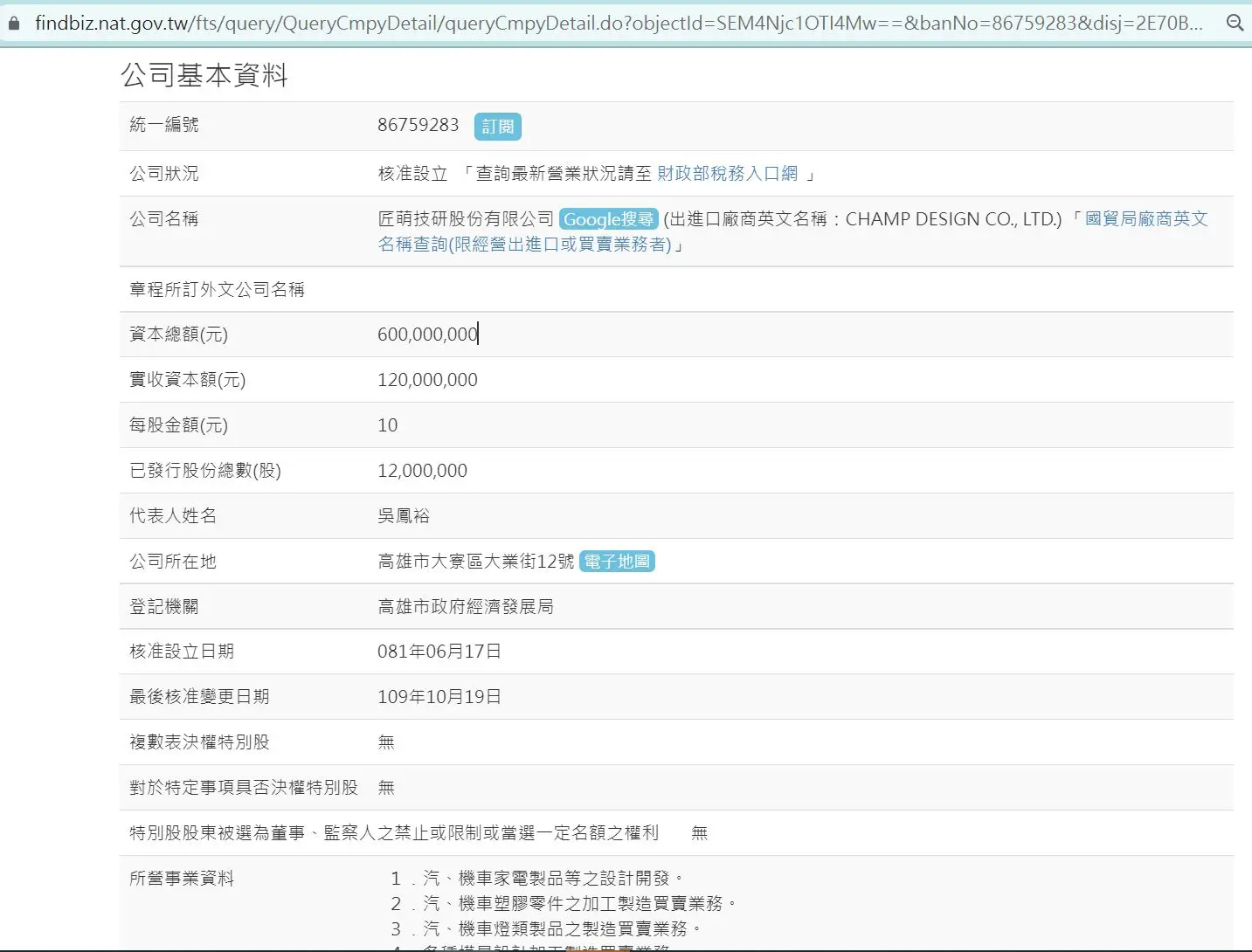
Task: Click the 公司基本資料 heading
Action: click(204, 75)
